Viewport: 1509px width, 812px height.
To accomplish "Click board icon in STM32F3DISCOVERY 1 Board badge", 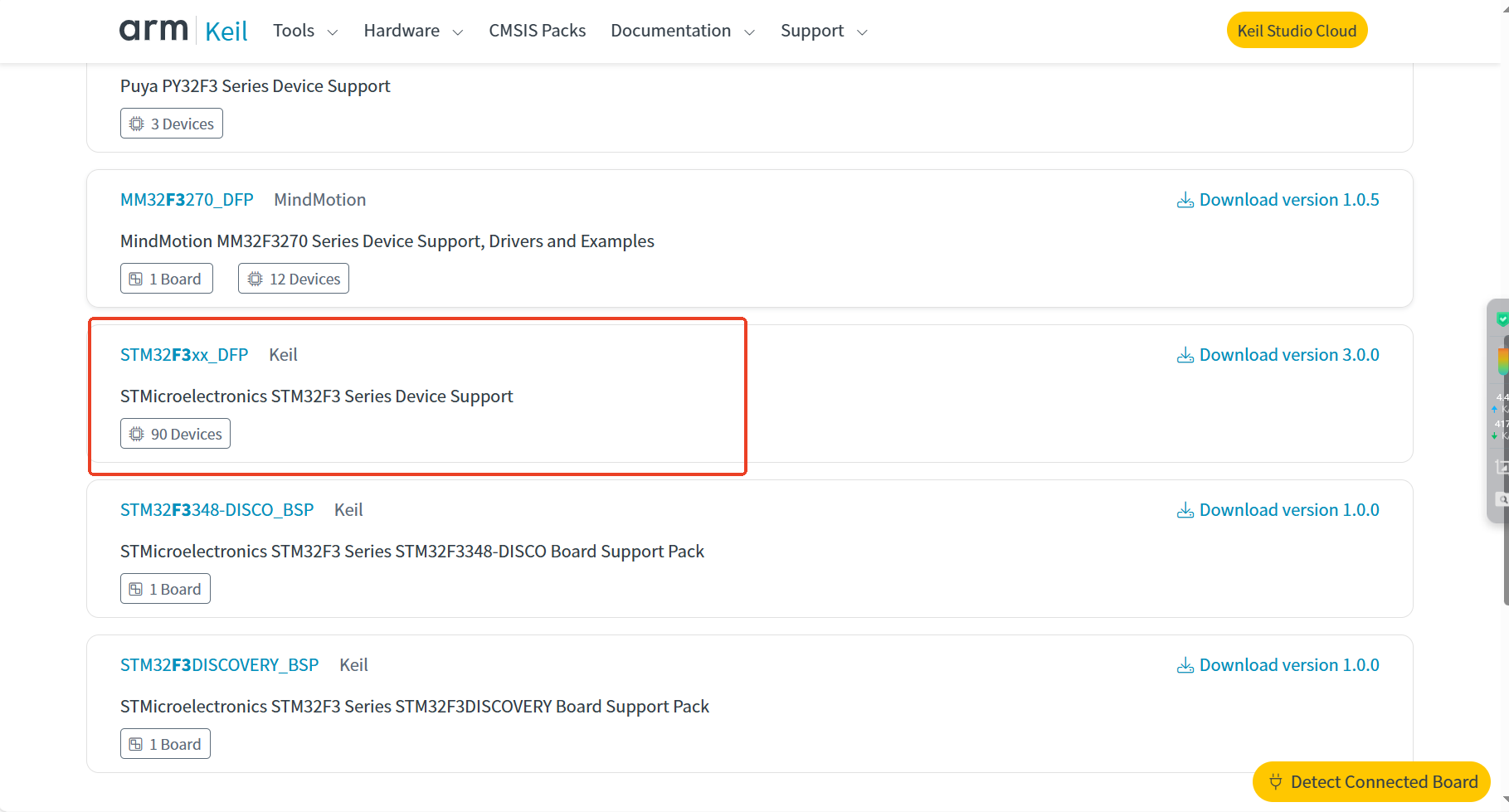I will click(x=136, y=744).
